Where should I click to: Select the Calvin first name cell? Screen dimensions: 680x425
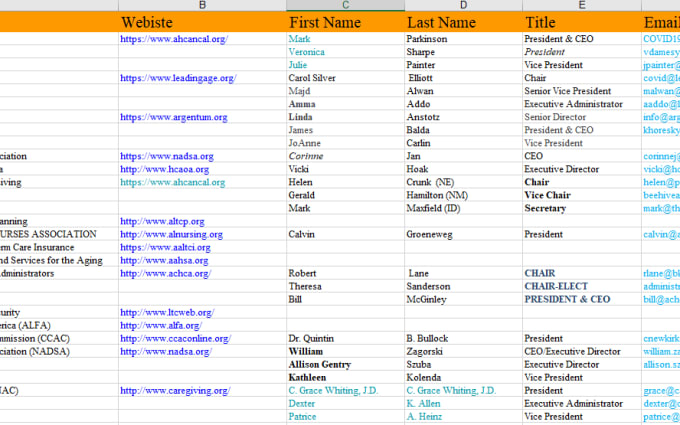click(x=345, y=234)
